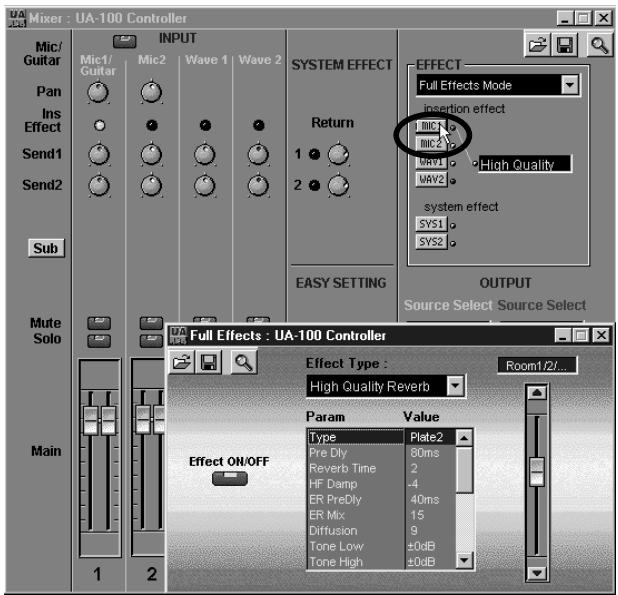This screenshot has height=595, width=618.
Task: Toggle the INPUT switch button
Action: coord(125,41)
